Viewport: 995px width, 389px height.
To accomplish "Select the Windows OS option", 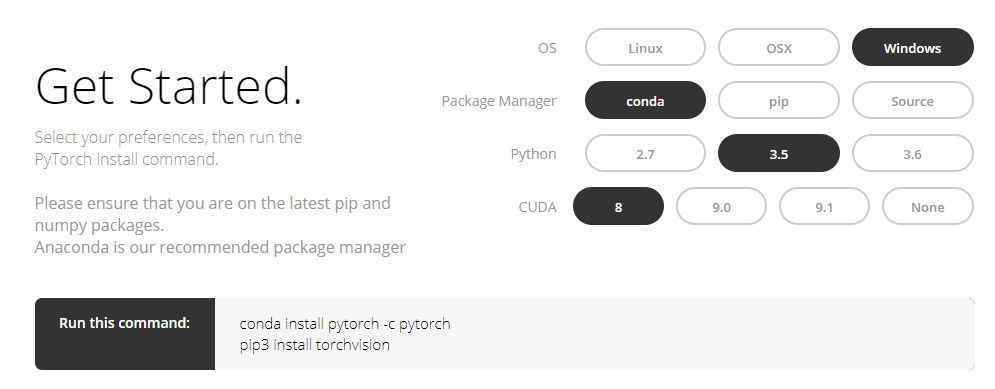I will 913,48.
